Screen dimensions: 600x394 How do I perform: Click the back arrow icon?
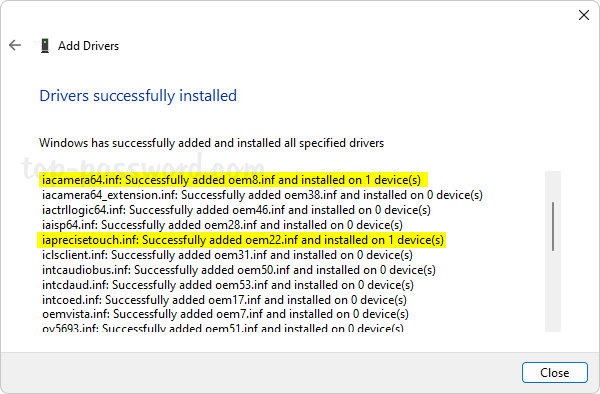click(15, 45)
